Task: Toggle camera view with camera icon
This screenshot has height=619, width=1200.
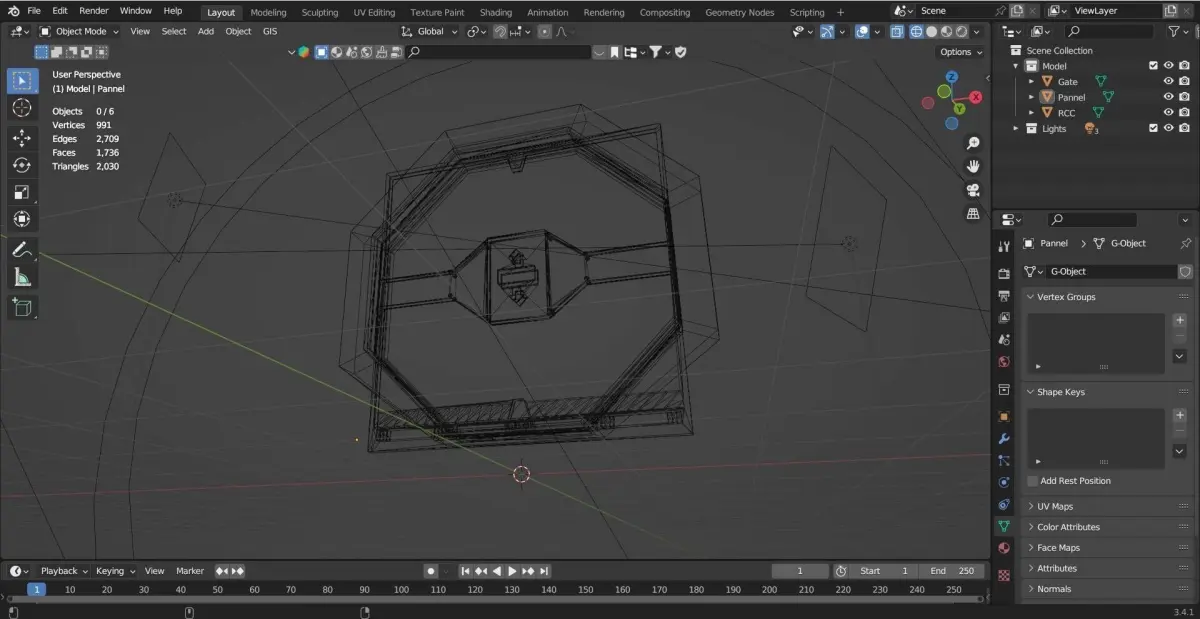Action: point(973,190)
